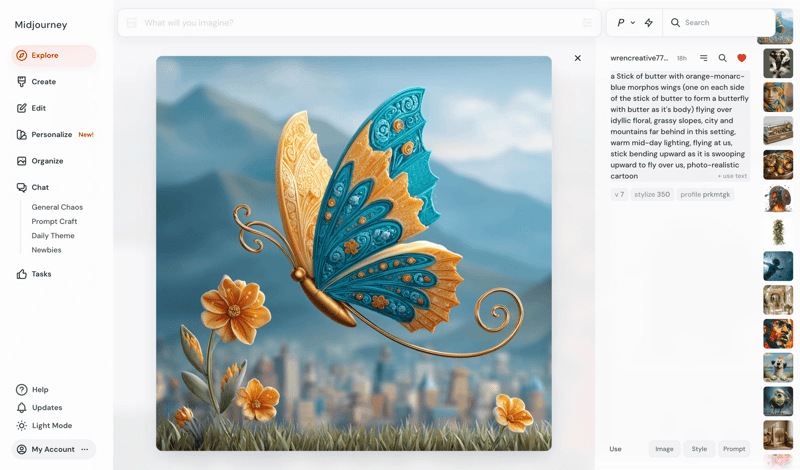Open the image options menu icon
Screen dimensions: 800x470
click(x=704, y=58)
